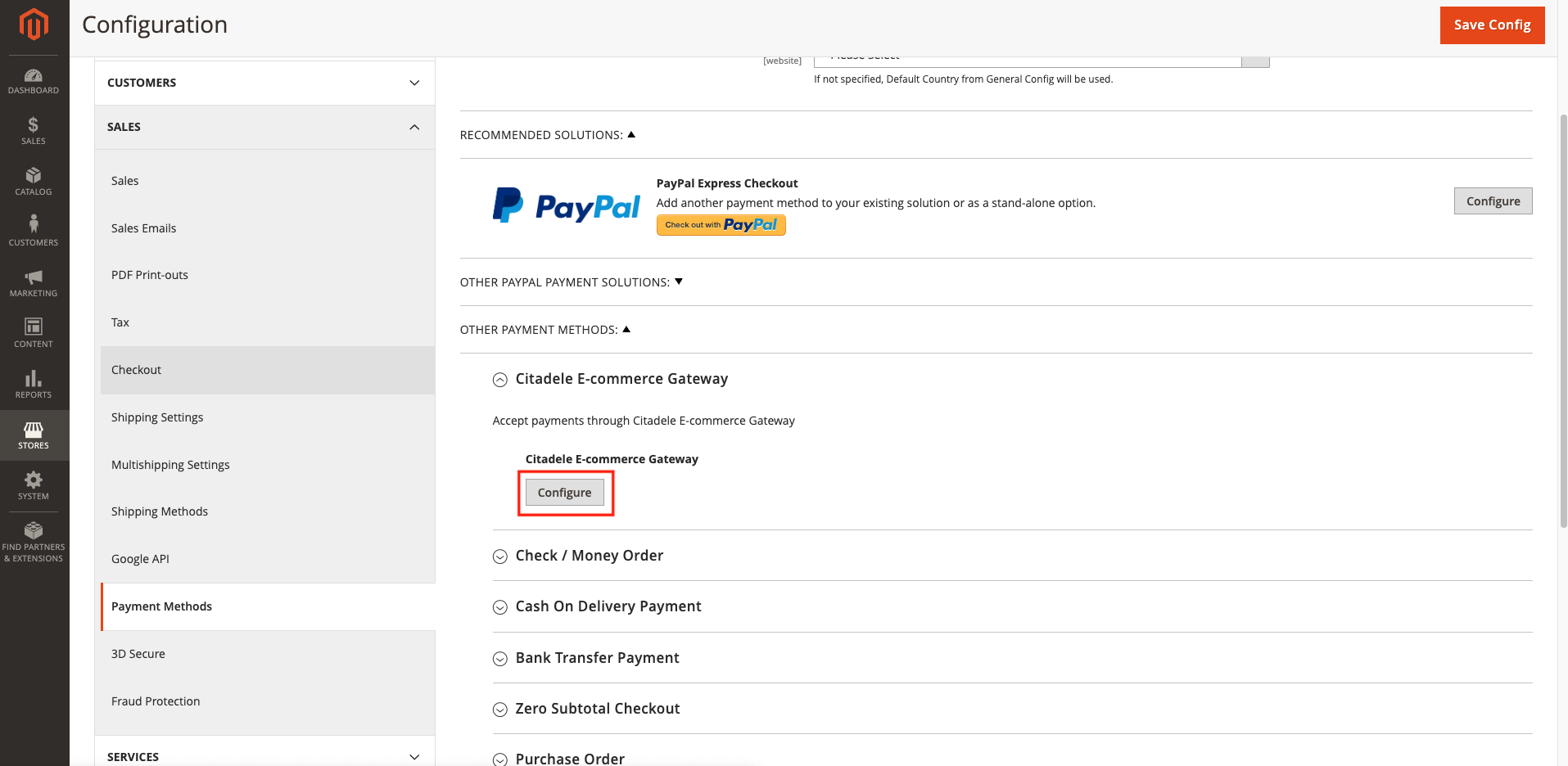Select Payment Methods config item

(x=268, y=606)
